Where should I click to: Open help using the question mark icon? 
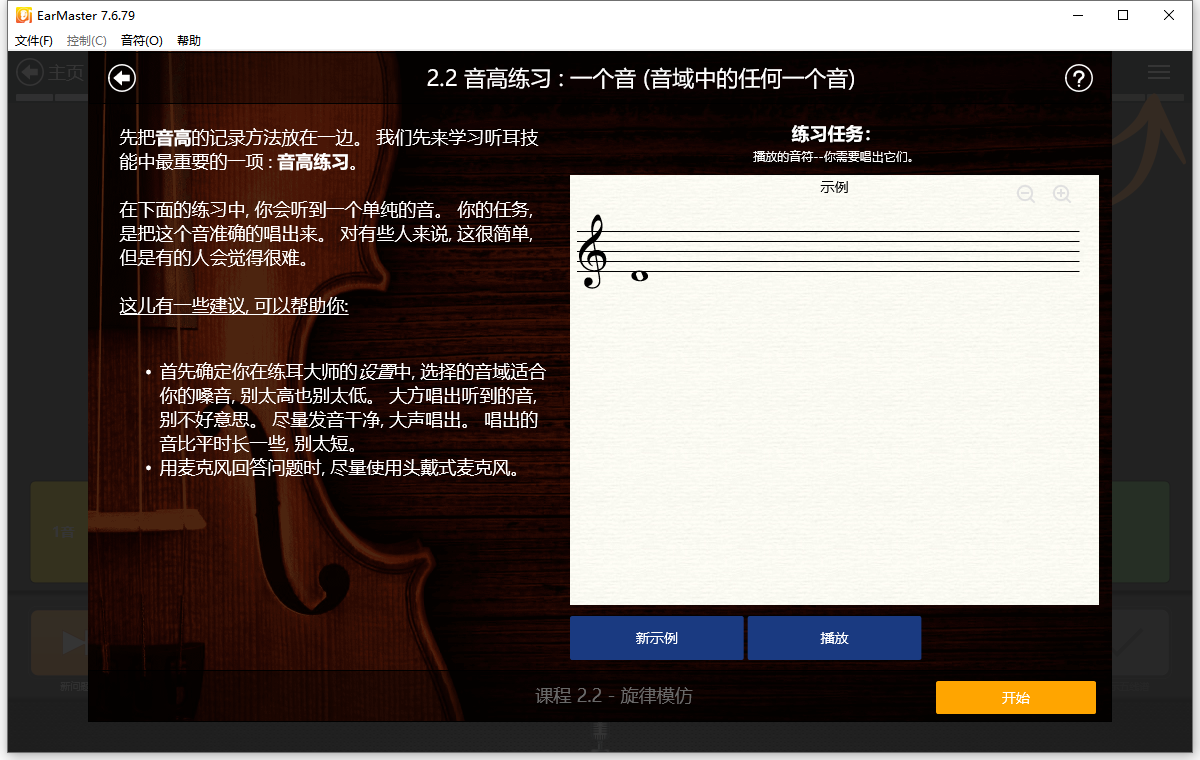point(1078,77)
